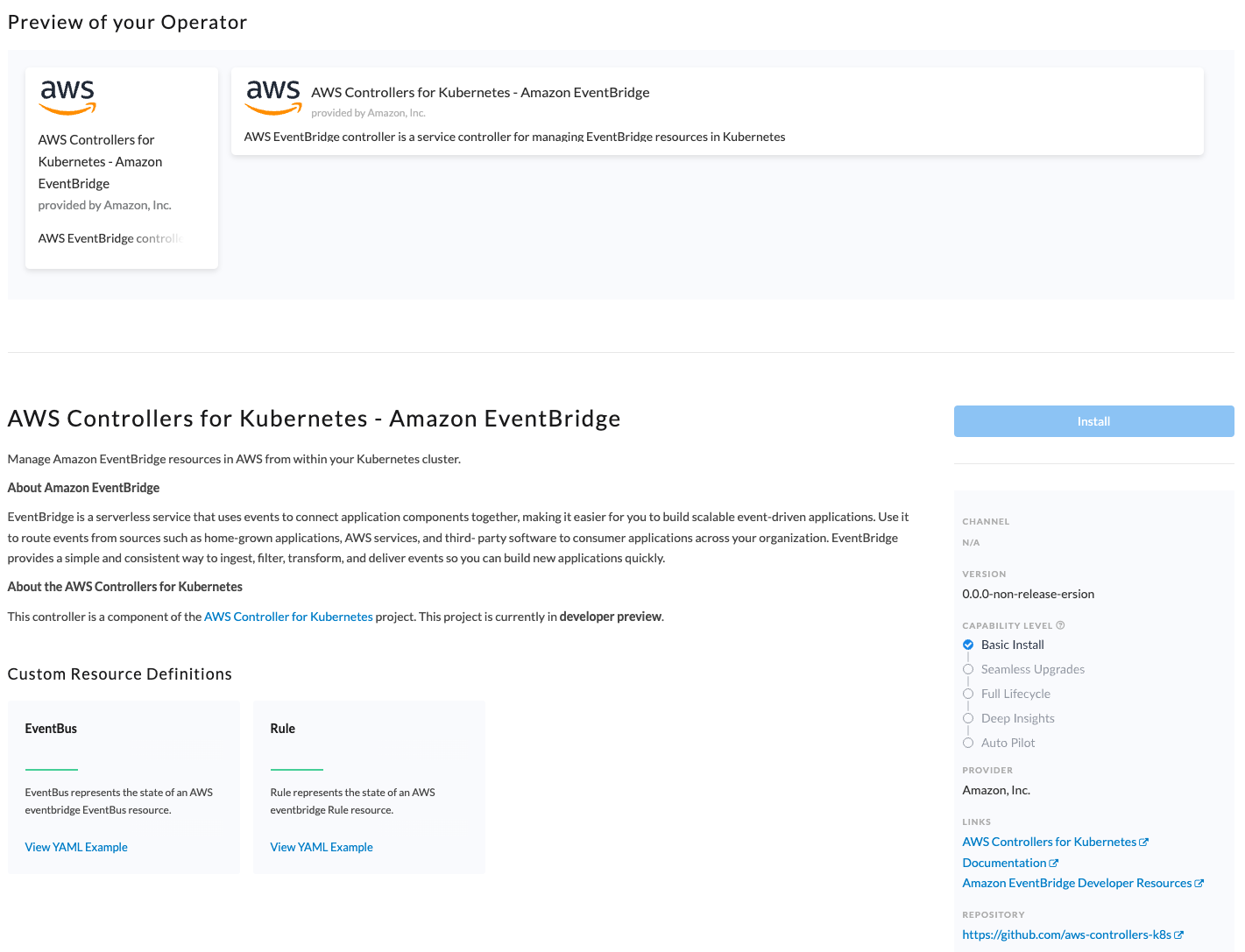Click 'provided by Amazon, Inc.' in wide preview

coord(368,113)
